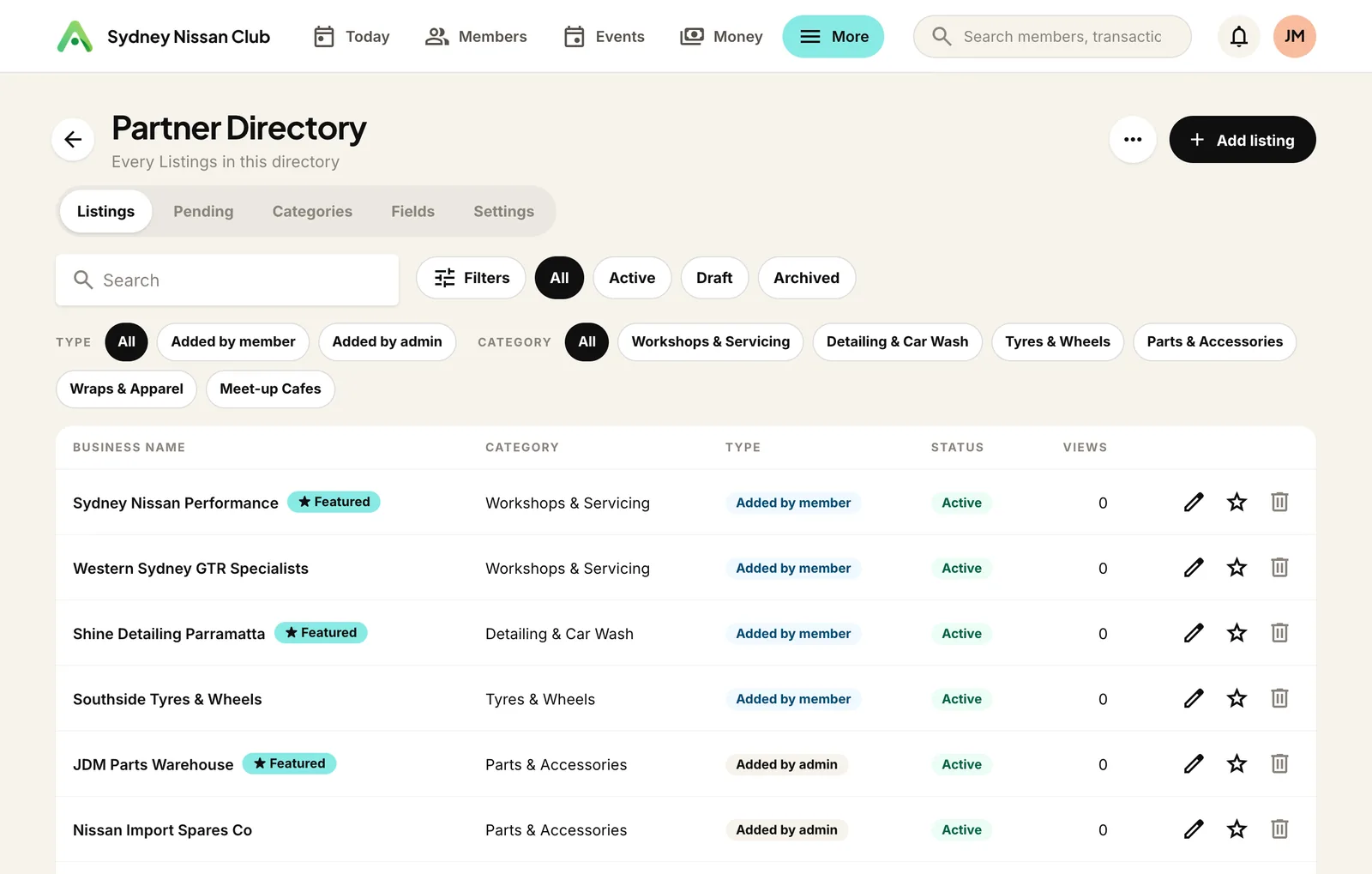The image size is (1372, 874).
Task: Feature Nissan Import Spares Co with the star
Action: (x=1237, y=829)
